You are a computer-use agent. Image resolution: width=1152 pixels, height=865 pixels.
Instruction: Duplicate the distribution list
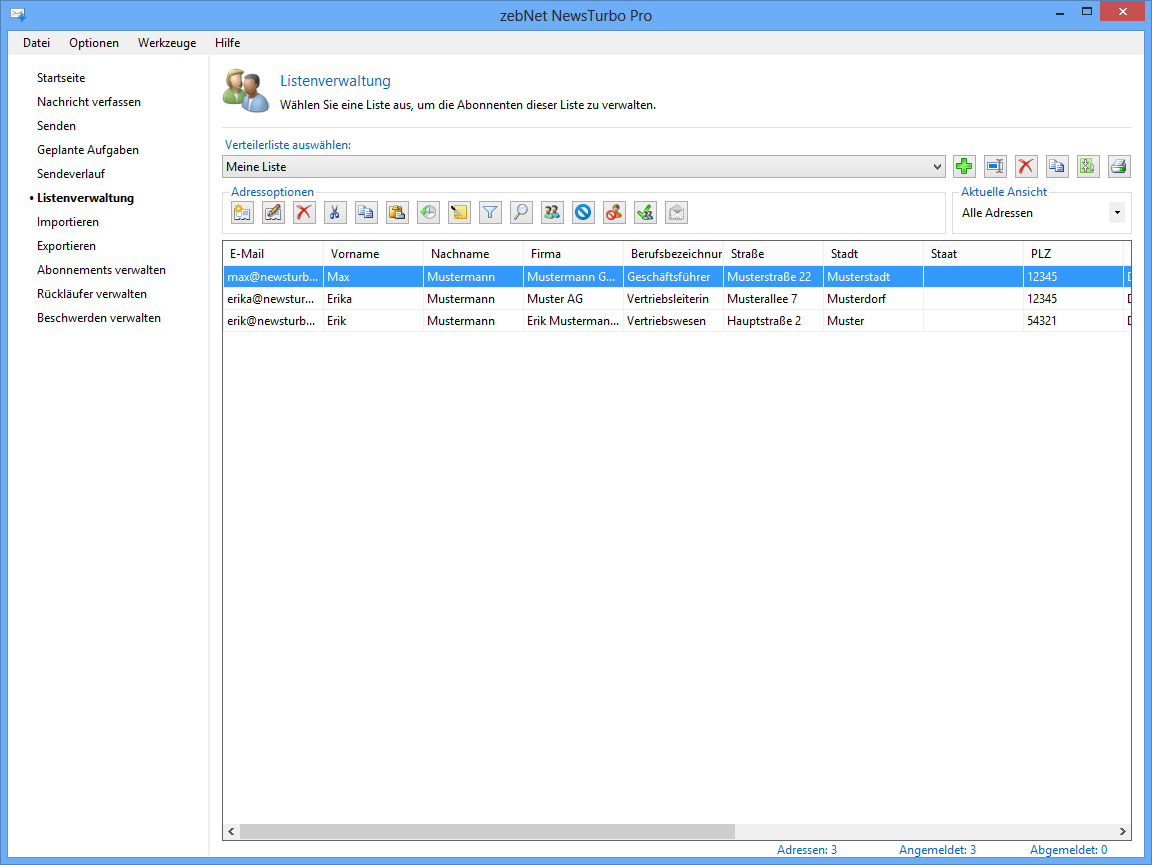[x=1056, y=166]
